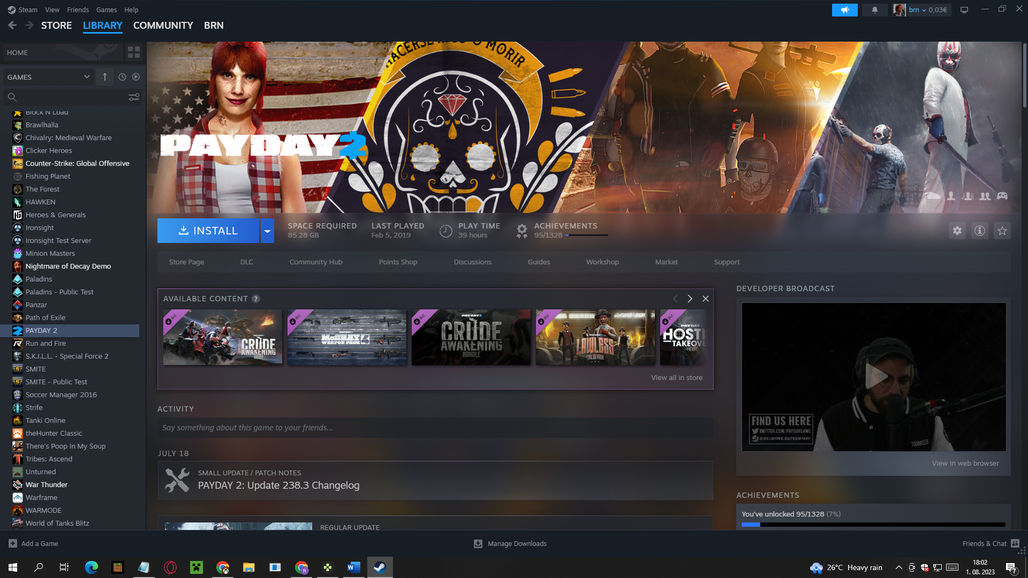This screenshot has height=578, width=1028.
Task: Dismiss the Available Content panel
Action: click(705, 299)
